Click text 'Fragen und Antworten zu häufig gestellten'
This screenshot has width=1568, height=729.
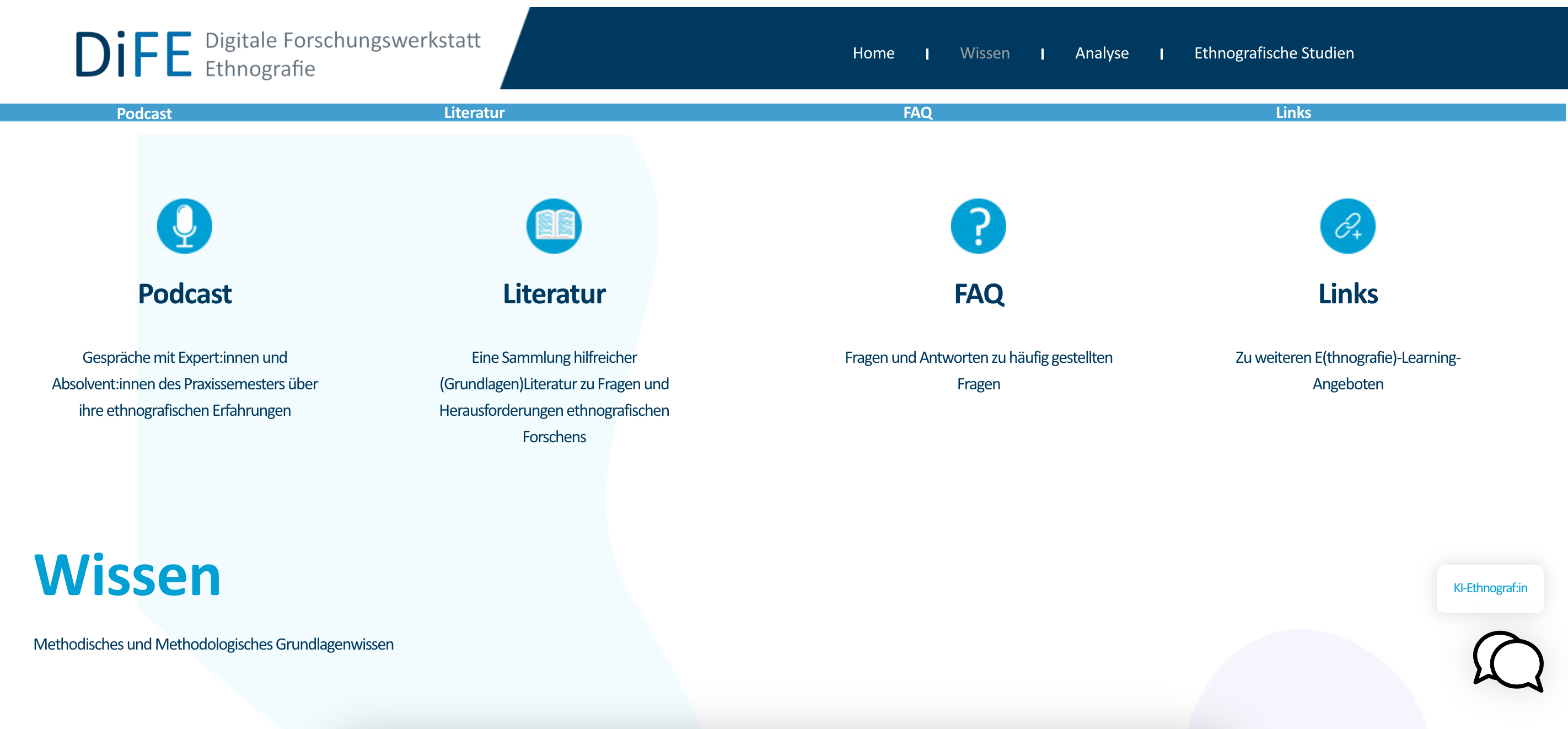pos(978,357)
